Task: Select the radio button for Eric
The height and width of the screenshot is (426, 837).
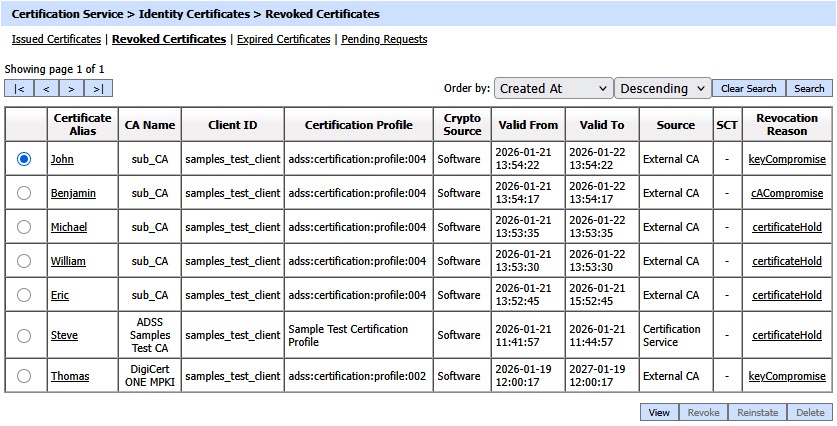Action: click(x=24, y=295)
